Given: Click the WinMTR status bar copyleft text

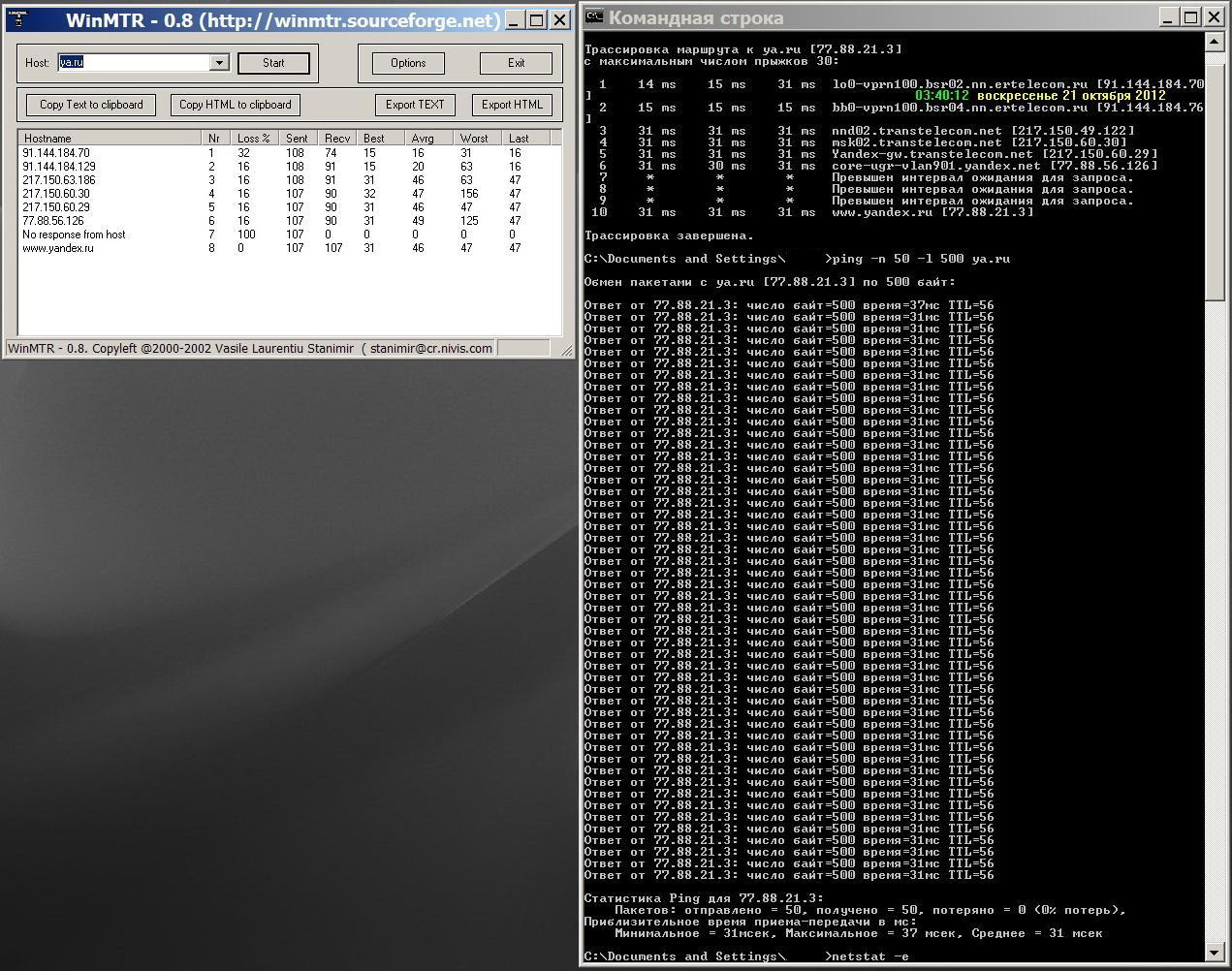Looking at the screenshot, I should 250,348.
